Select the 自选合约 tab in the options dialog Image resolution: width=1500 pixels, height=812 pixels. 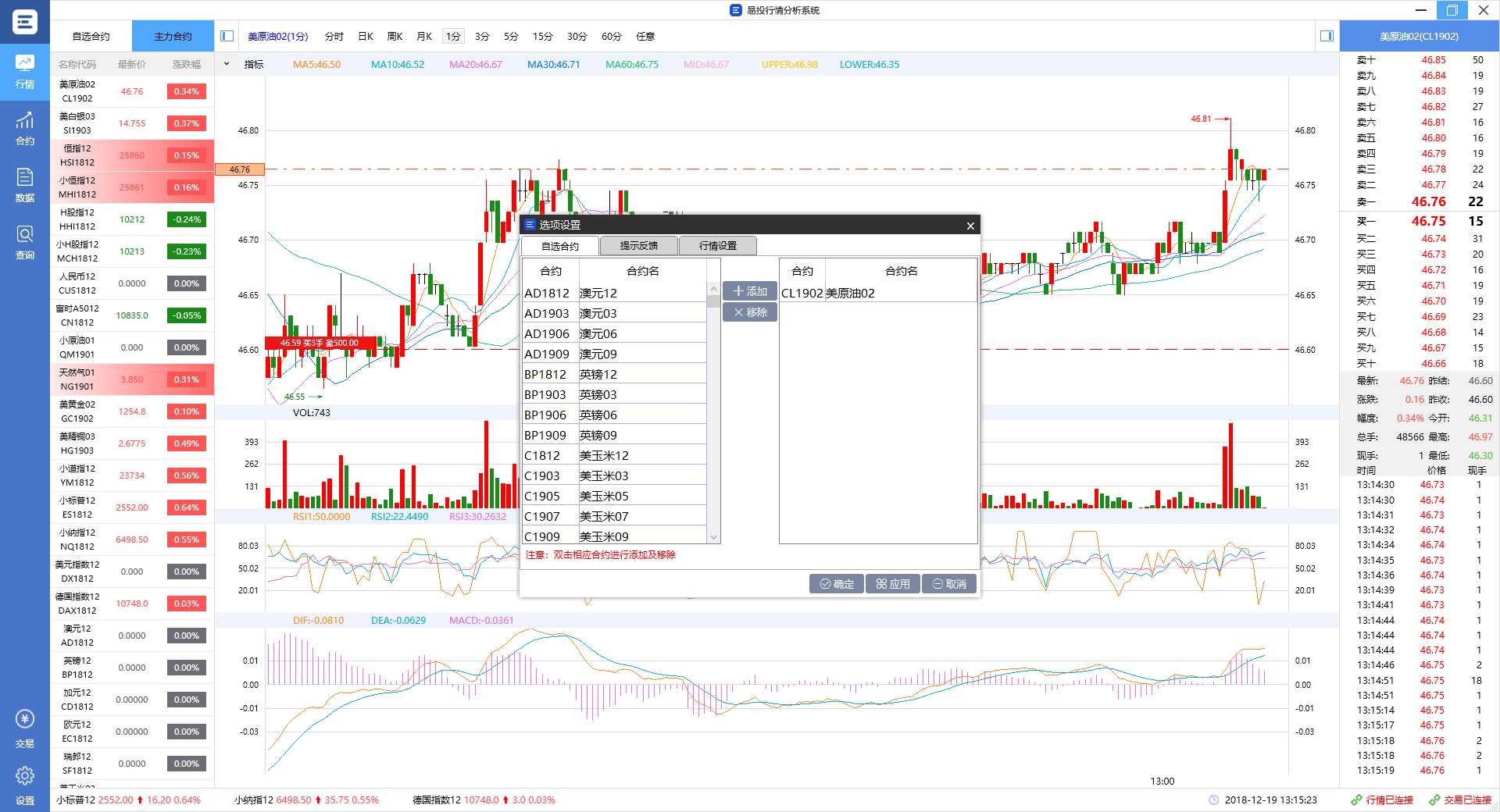[560, 246]
